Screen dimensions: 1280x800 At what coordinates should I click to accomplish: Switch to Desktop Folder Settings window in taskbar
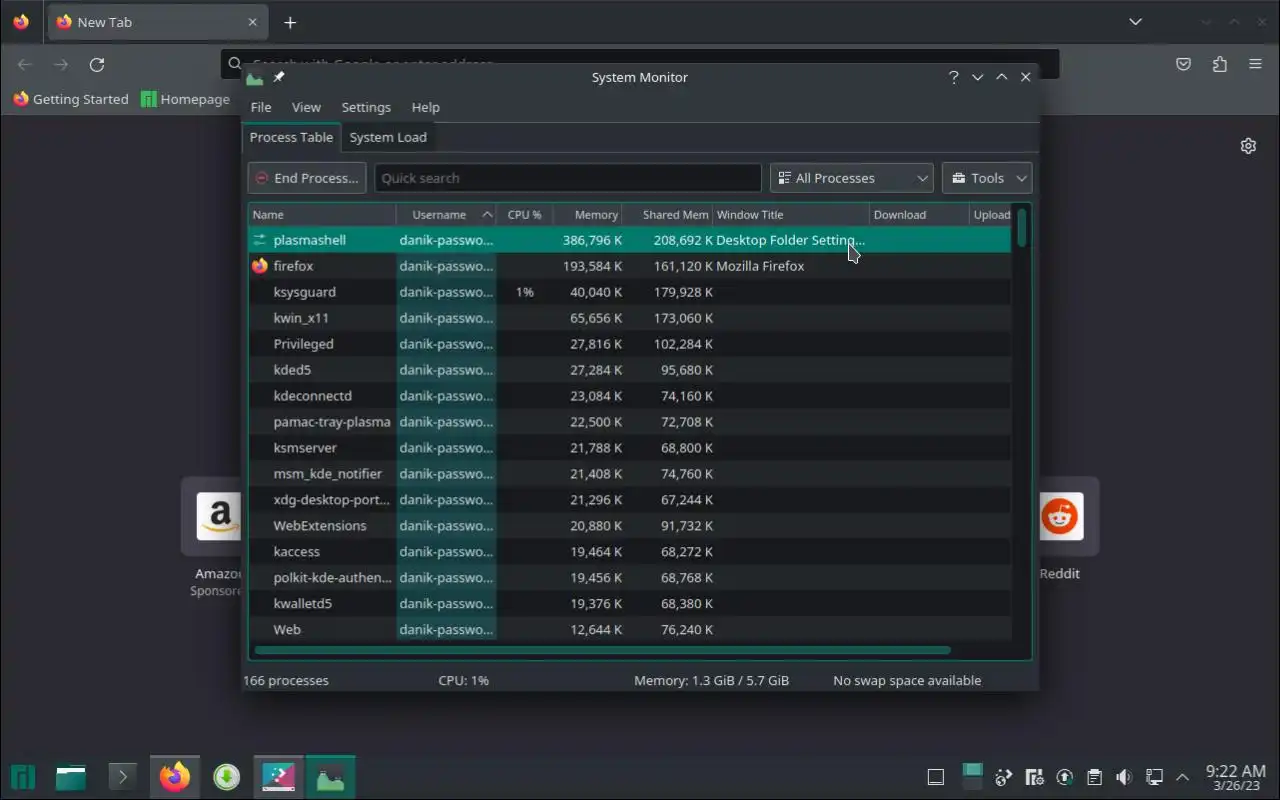pyautogui.click(x=278, y=777)
